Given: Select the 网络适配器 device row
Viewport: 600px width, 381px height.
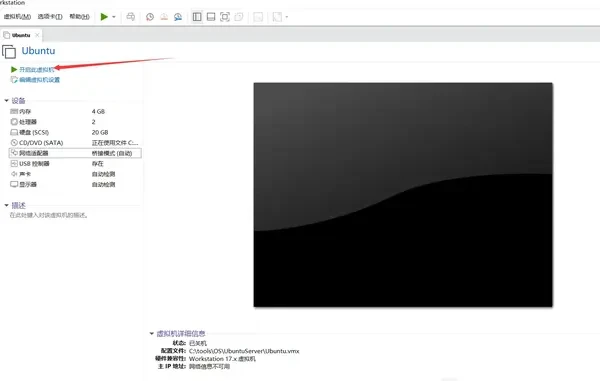Looking at the screenshot, I should click(x=75, y=153).
